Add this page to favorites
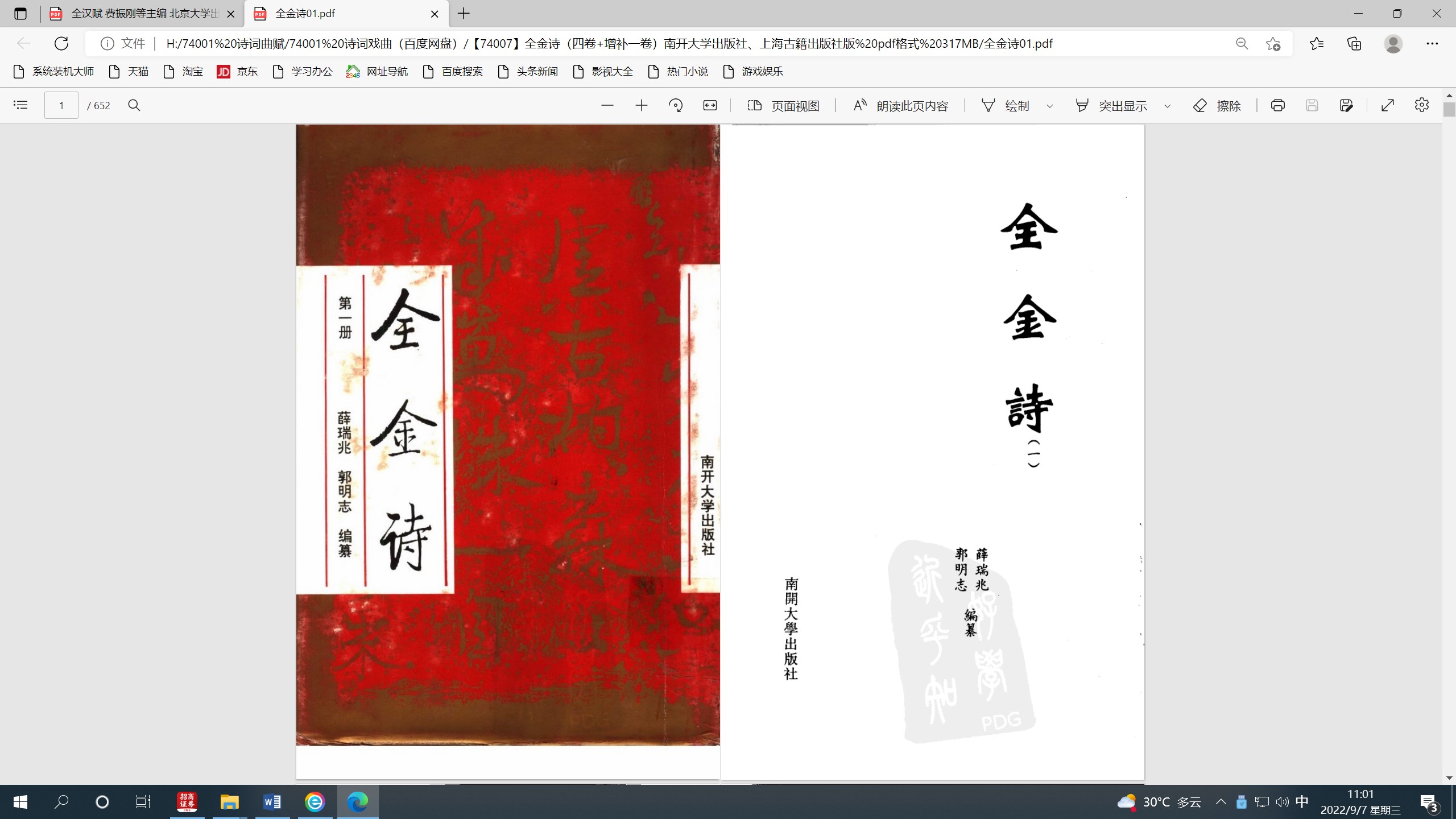The width and height of the screenshot is (1456, 819). pos(1273,44)
